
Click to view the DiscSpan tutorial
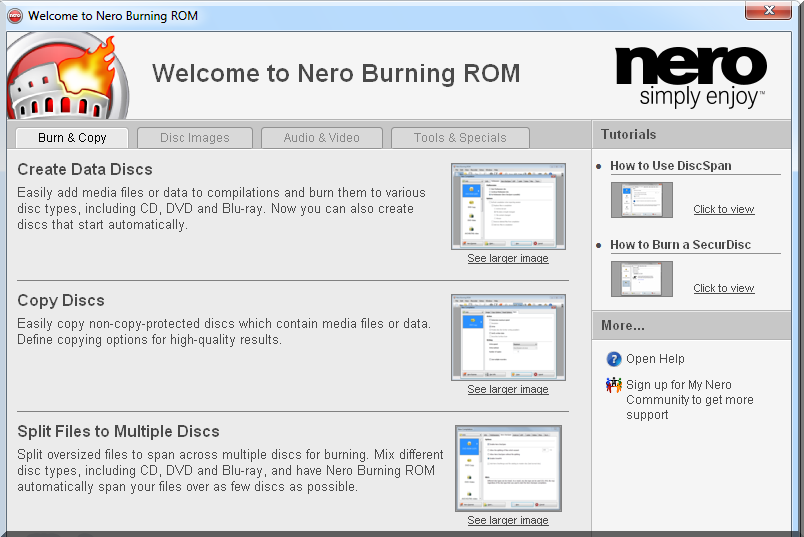(x=723, y=209)
